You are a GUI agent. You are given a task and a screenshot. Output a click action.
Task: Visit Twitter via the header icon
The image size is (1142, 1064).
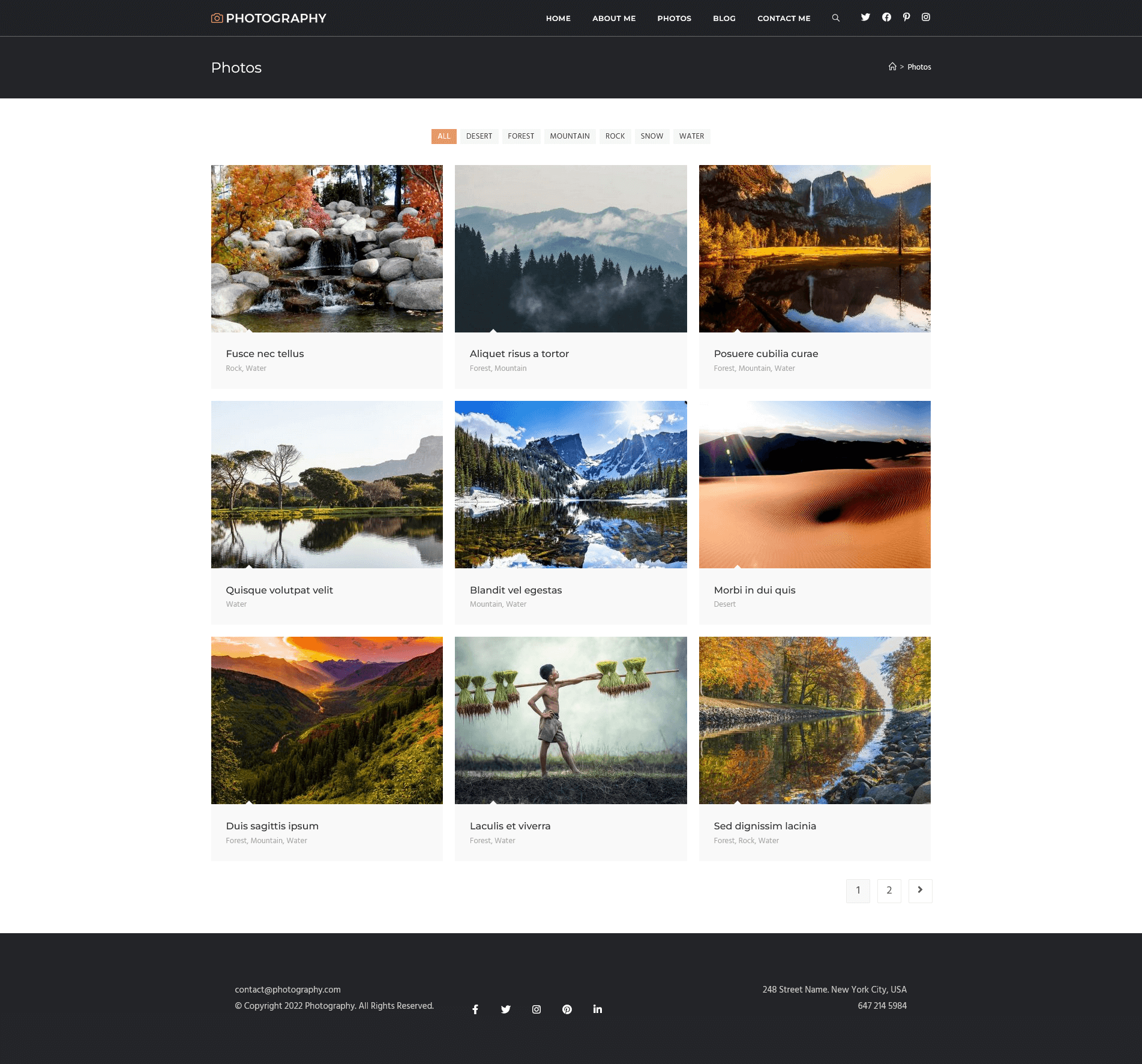pyautogui.click(x=865, y=17)
